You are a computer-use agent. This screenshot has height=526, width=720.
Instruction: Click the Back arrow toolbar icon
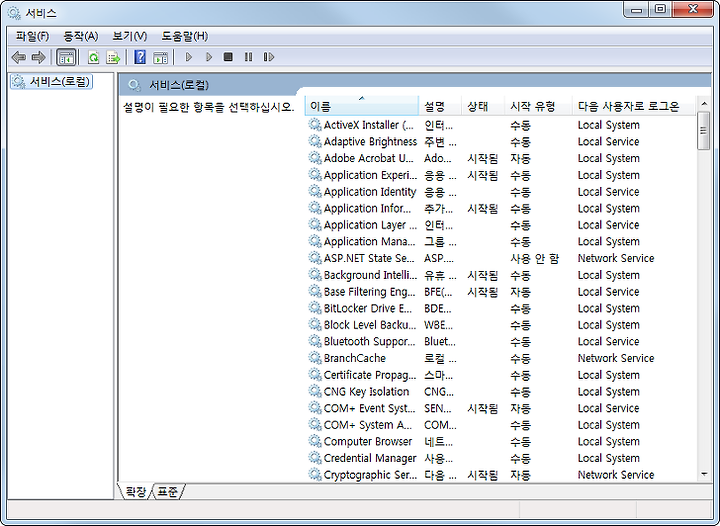[18, 57]
